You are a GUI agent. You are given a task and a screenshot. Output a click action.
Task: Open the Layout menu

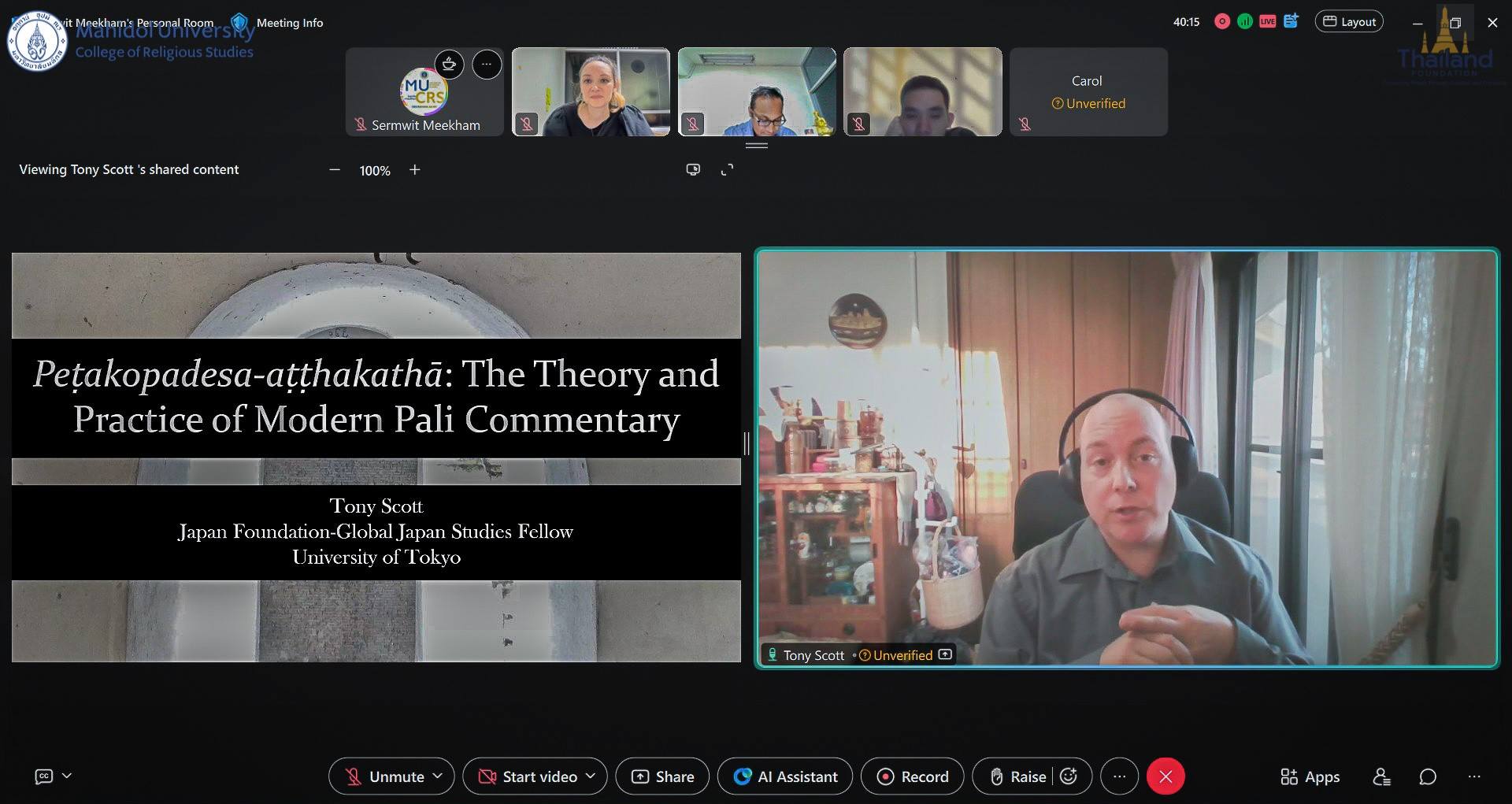tap(1349, 22)
